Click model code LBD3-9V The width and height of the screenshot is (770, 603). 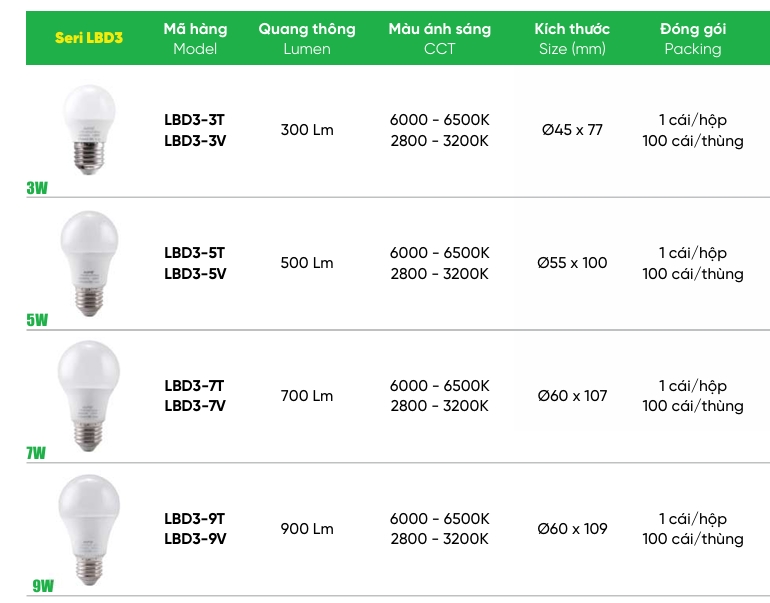tap(195, 539)
